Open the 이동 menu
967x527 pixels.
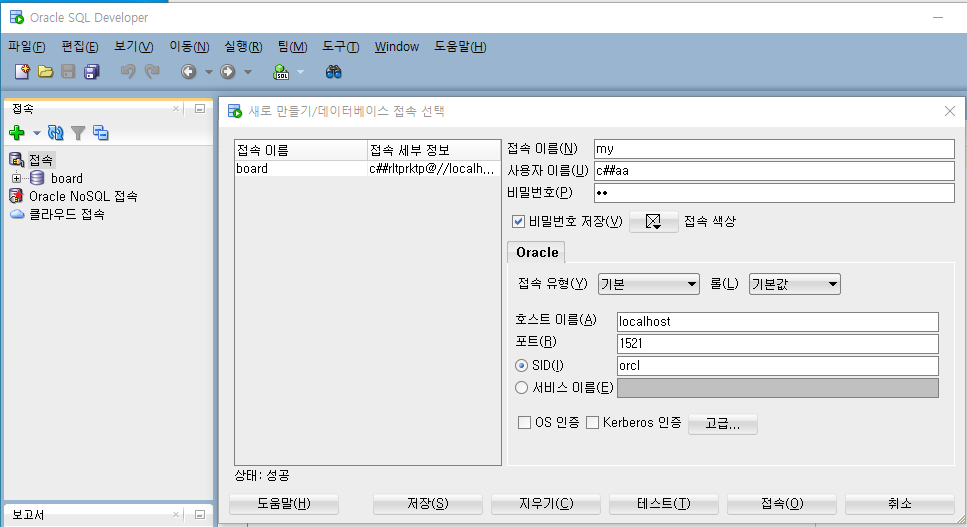[189, 47]
